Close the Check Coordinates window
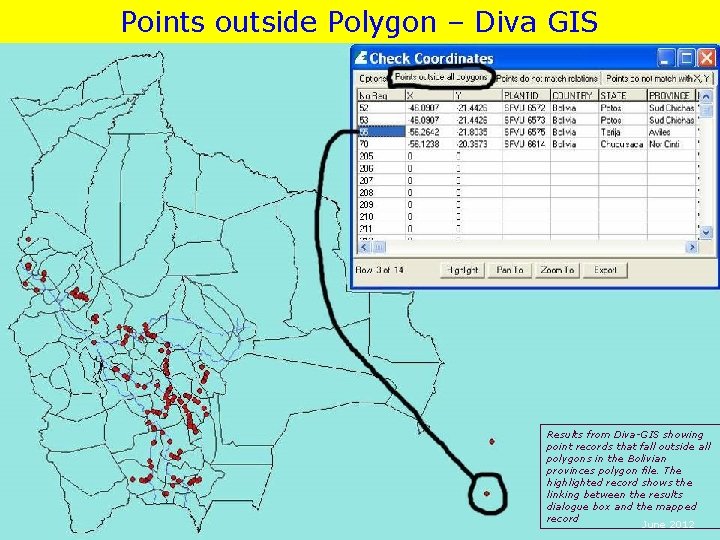The width and height of the screenshot is (720, 540). tap(706, 58)
